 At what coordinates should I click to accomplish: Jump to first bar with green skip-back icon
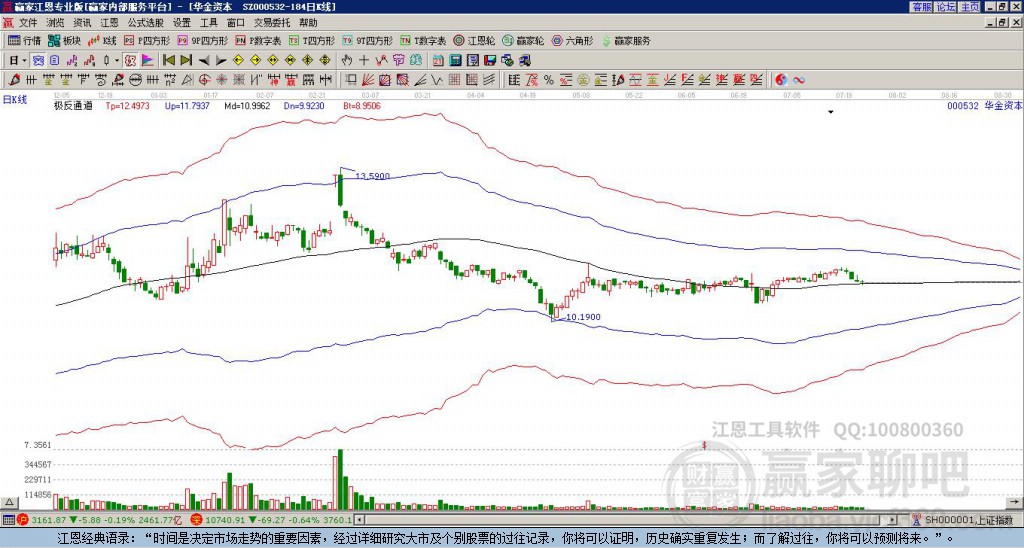(168, 61)
